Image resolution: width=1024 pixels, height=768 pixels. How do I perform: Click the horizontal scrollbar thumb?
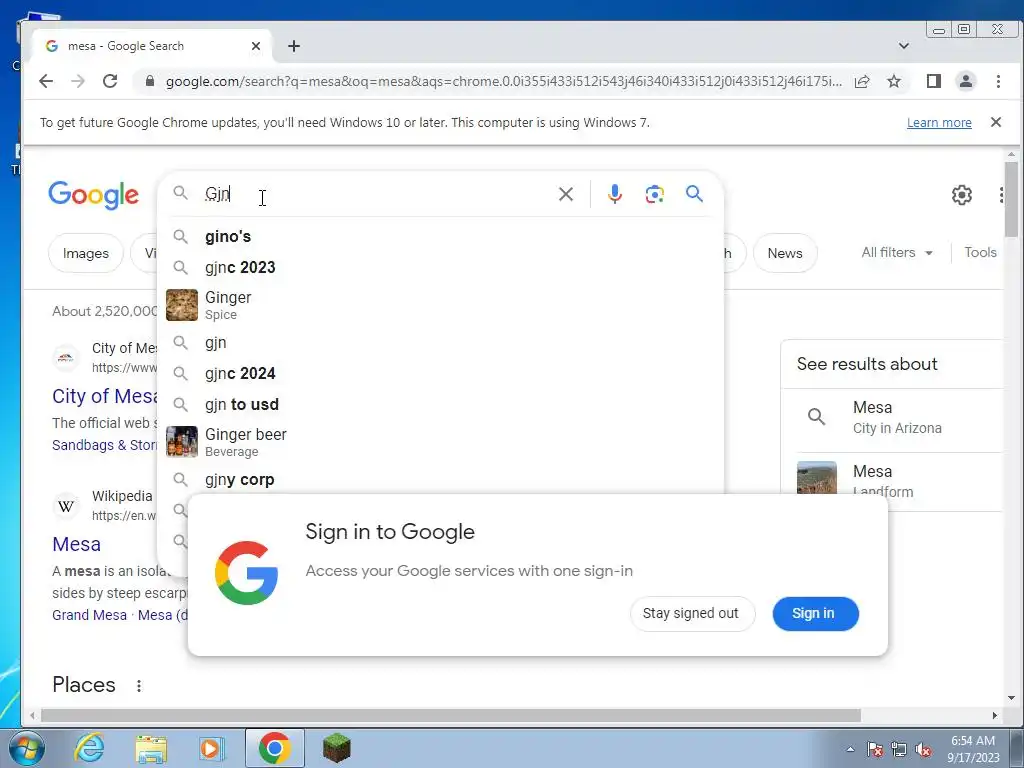point(451,716)
